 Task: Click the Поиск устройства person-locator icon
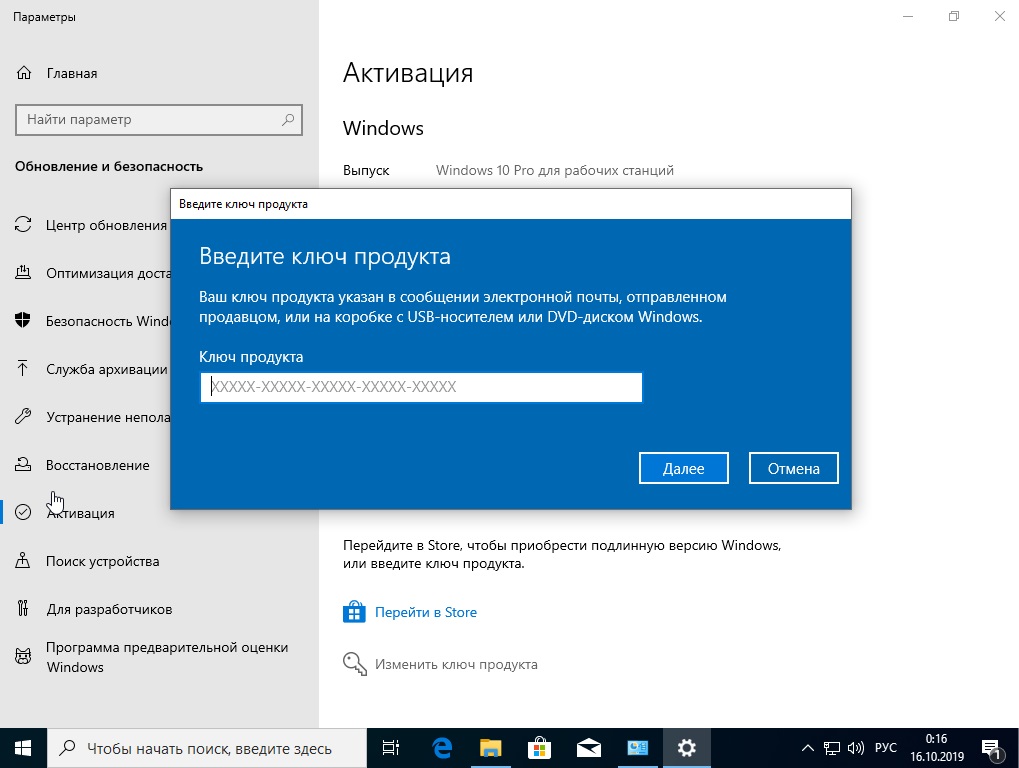23,560
